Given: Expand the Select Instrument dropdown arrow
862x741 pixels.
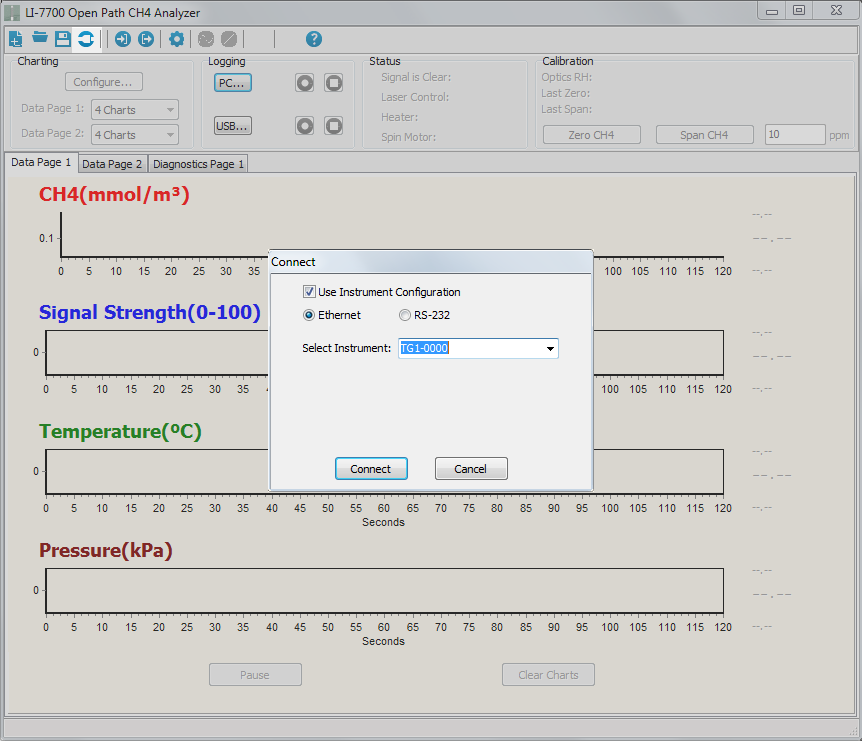Looking at the screenshot, I should pyautogui.click(x=550, y=349).
